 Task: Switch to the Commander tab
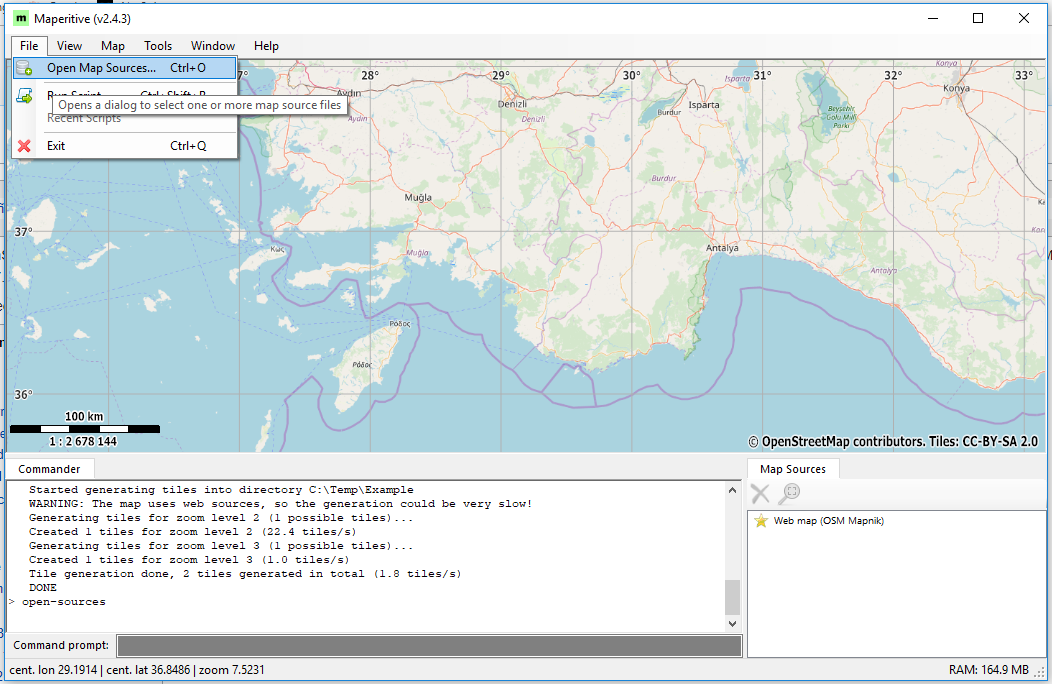point(49,469)
